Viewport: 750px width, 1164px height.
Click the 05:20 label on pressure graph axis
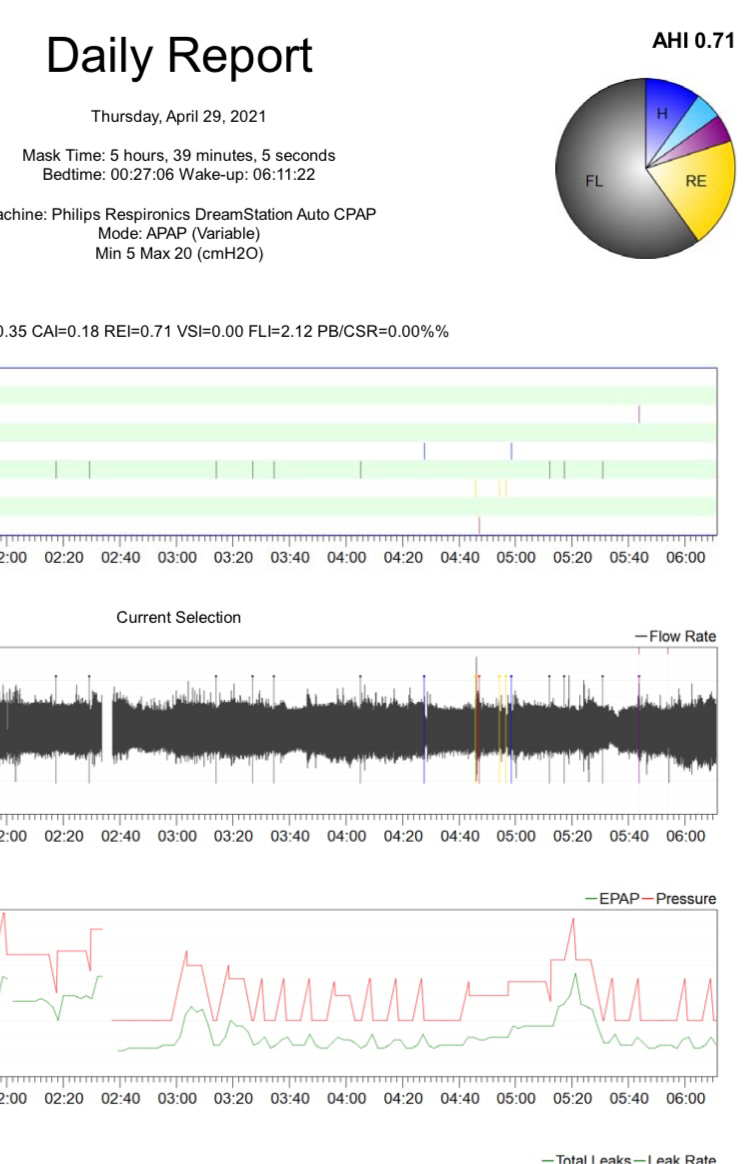(572, 1098)
